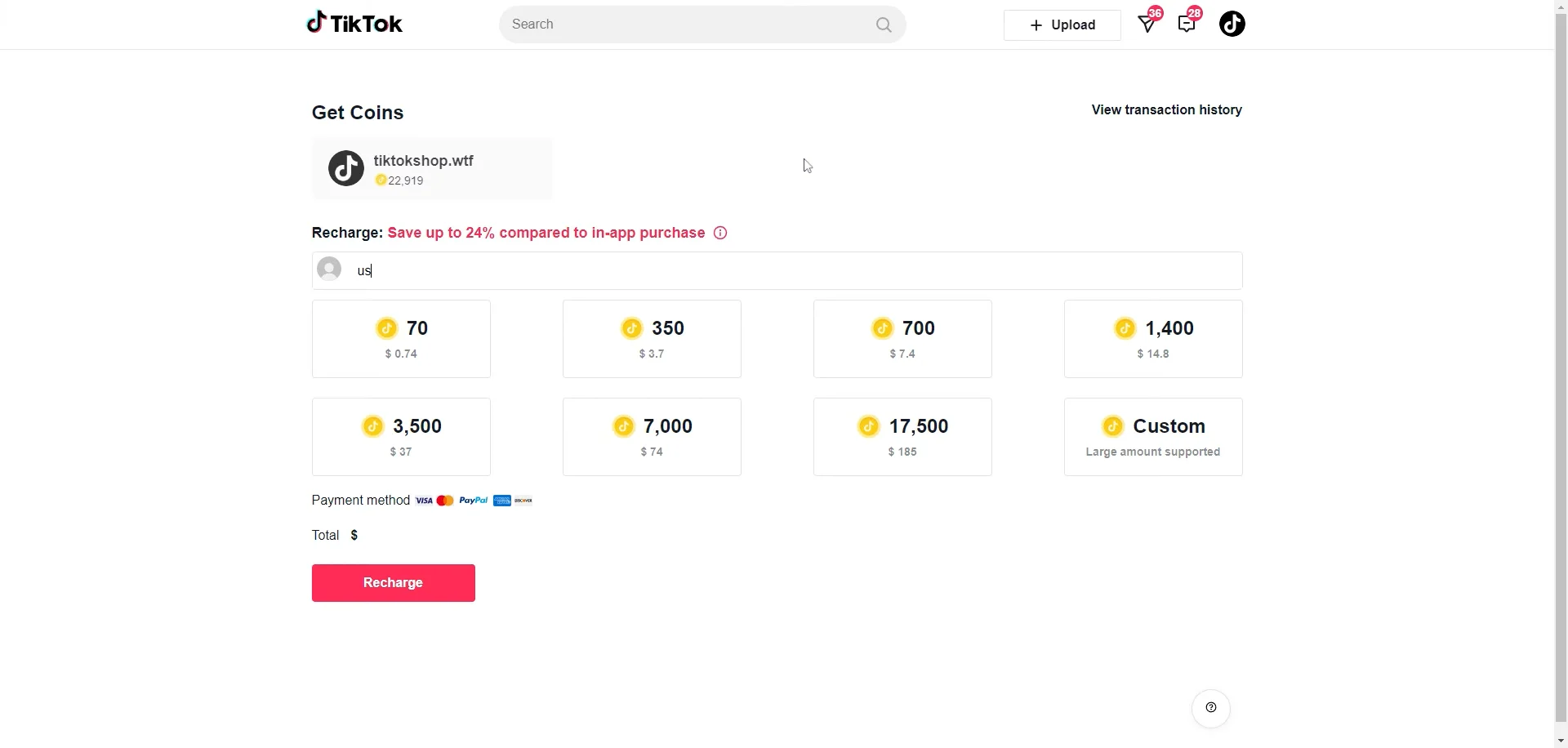View transaction history
This screenshot has width=1568, height=748.
click(x=1166, y=109)
